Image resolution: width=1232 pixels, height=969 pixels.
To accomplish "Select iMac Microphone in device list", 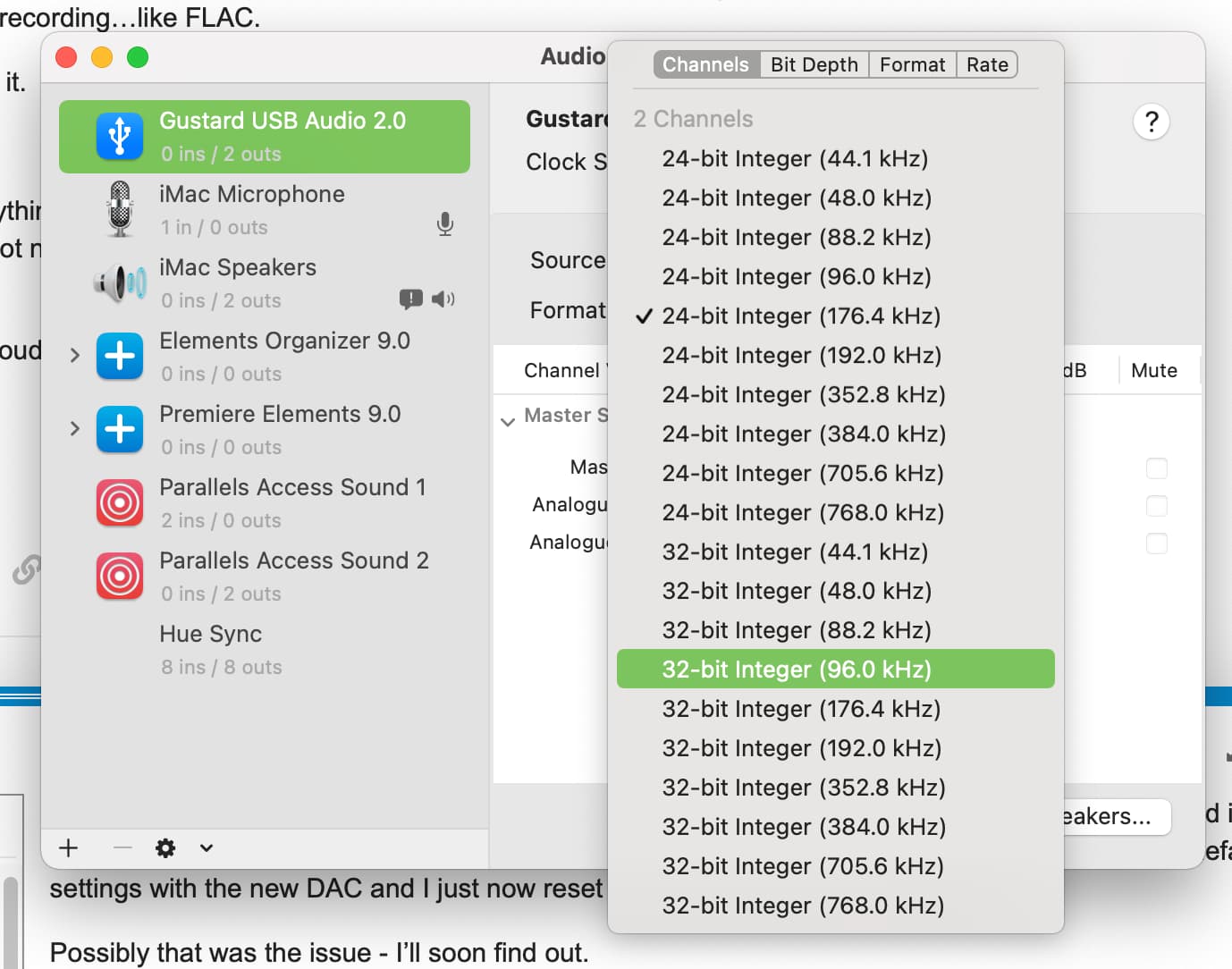I will point(265,210).
